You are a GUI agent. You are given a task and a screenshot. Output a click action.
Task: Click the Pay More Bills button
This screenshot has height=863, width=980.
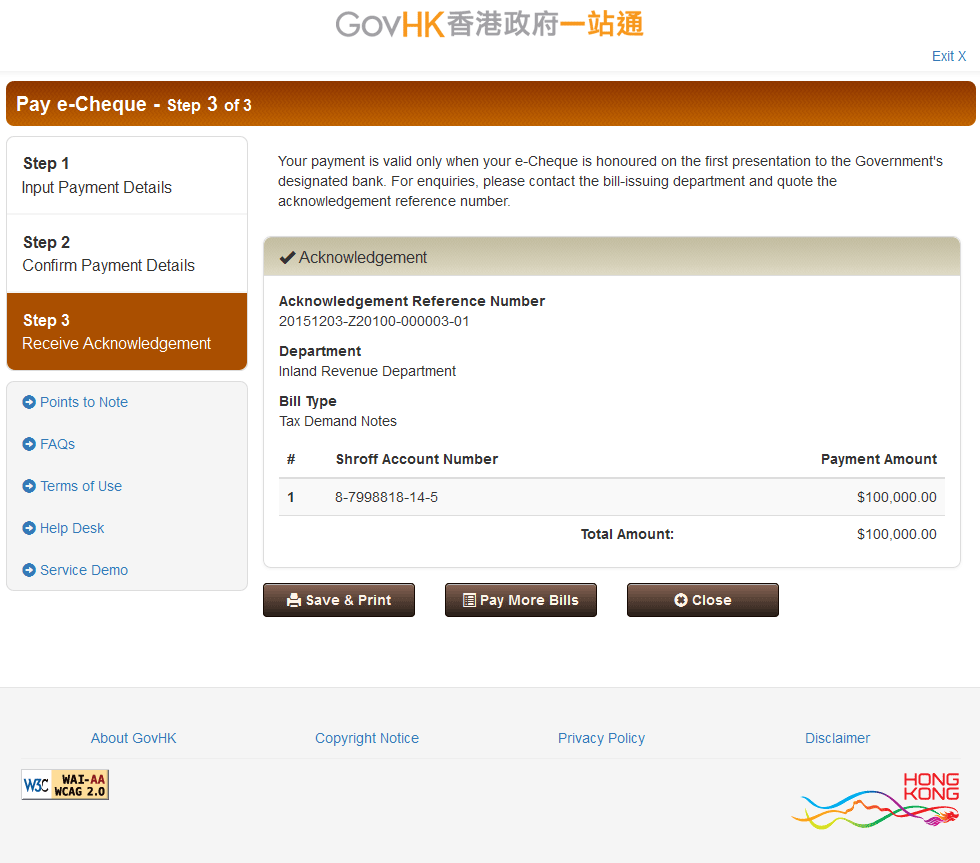[521, 600]
